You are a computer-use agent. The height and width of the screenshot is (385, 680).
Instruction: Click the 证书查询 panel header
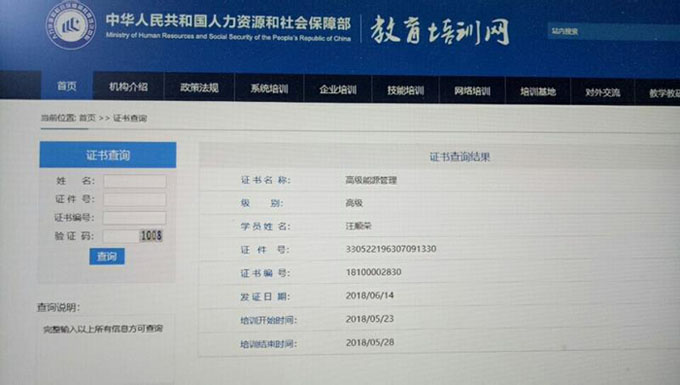[108, 155]
